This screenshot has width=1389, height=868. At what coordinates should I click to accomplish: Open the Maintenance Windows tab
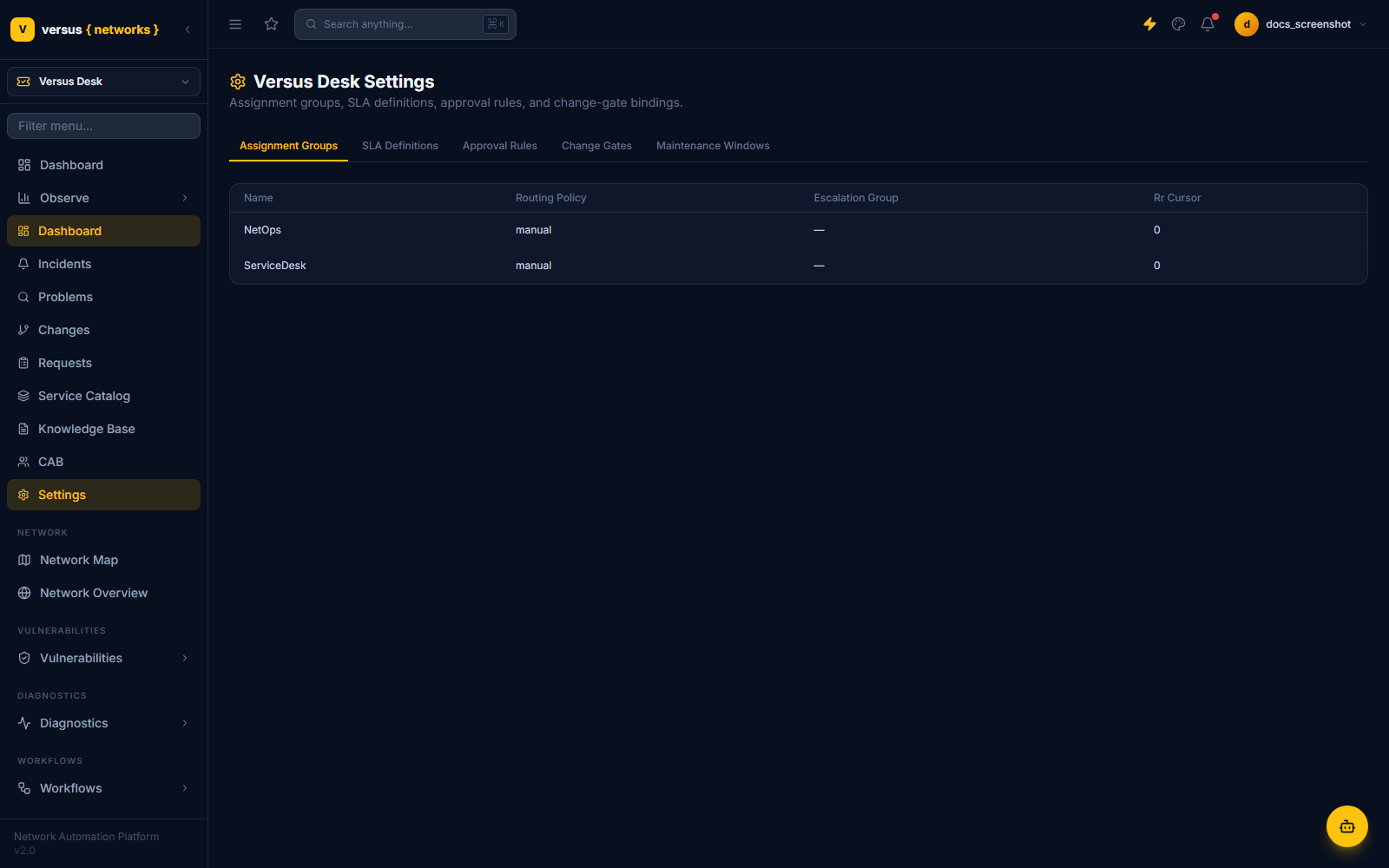point(713,146)
